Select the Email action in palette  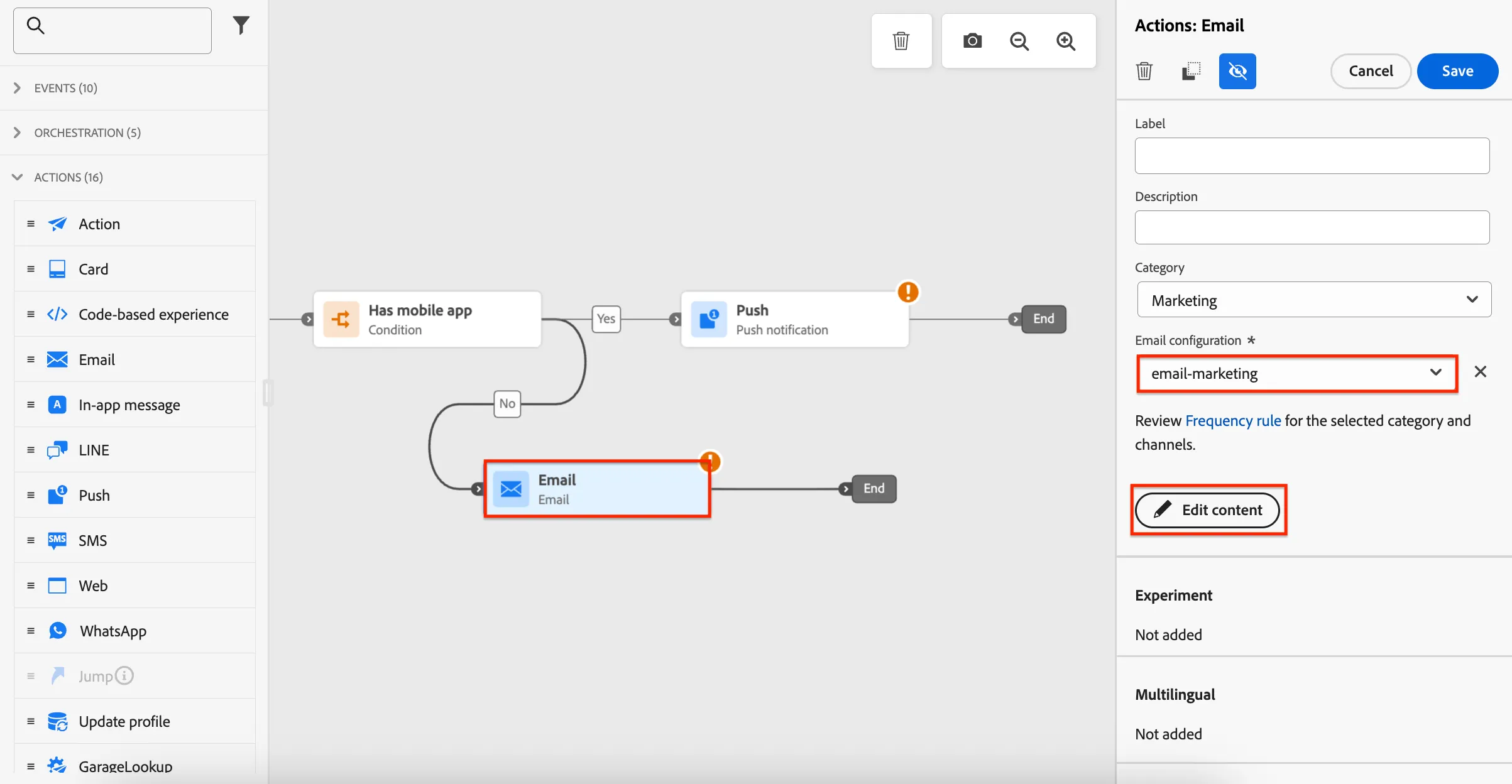pos(134,359)
